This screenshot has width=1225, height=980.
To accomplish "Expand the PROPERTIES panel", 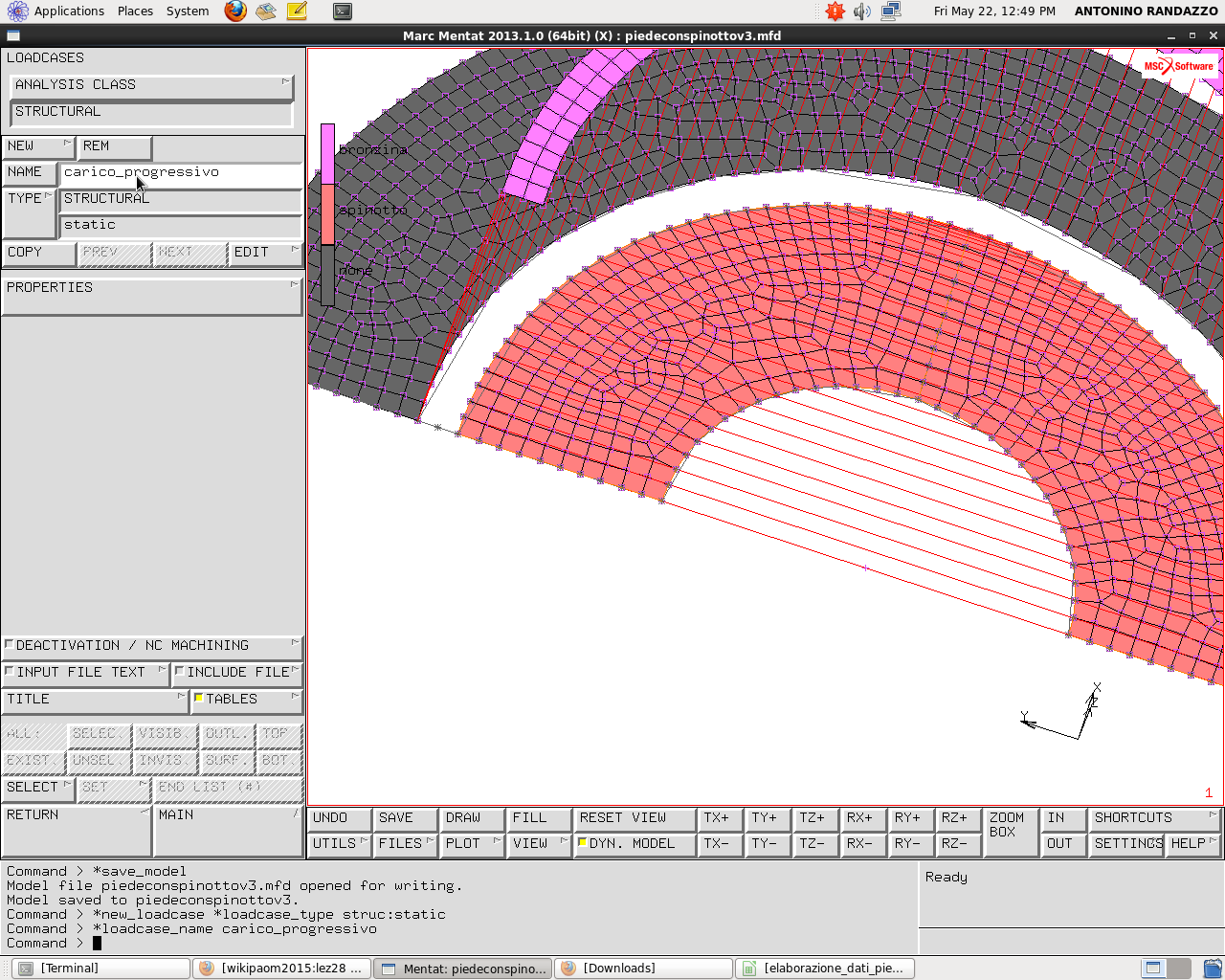I will [x=152, y=296].
